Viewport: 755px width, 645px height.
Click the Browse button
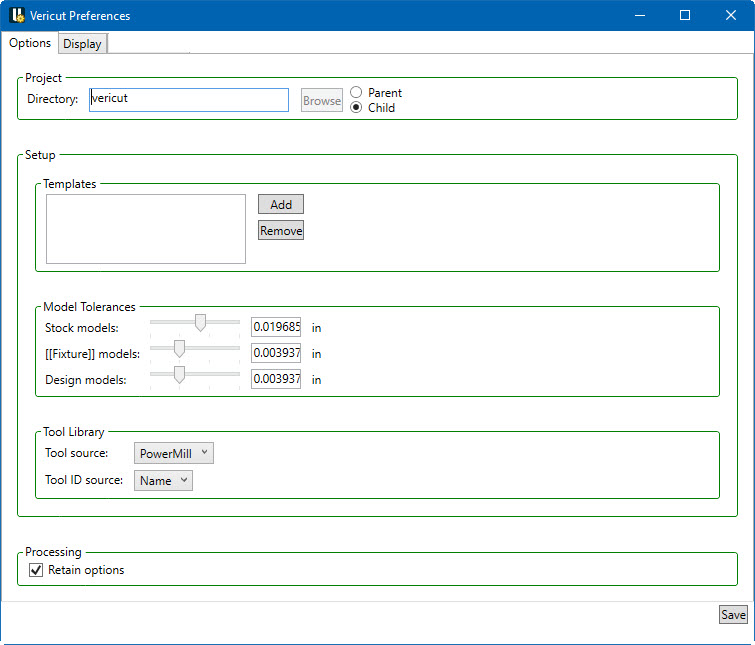click(322, 100)
